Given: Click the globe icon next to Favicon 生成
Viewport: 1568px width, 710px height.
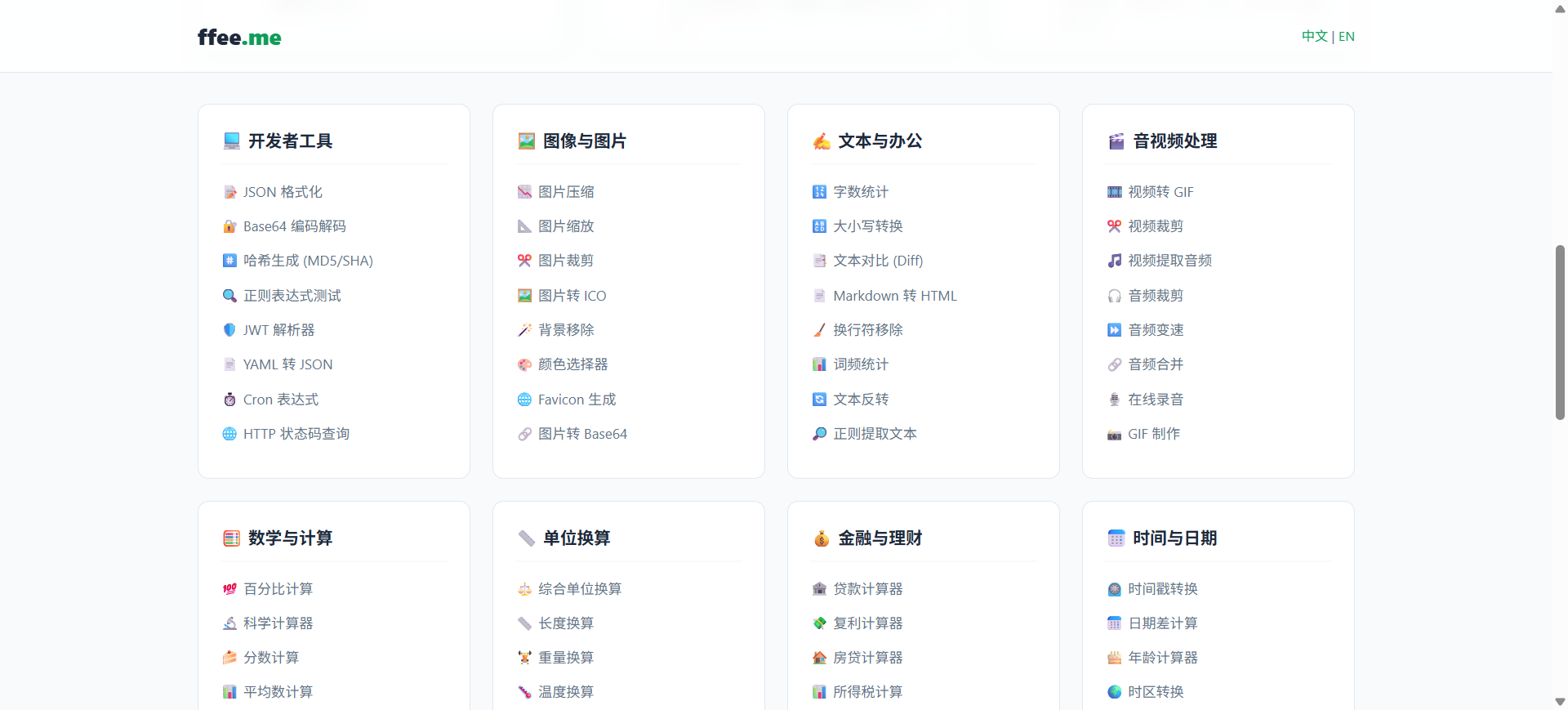Looking at the screenshot, I should pyautogui.click(x=525, y=400).
